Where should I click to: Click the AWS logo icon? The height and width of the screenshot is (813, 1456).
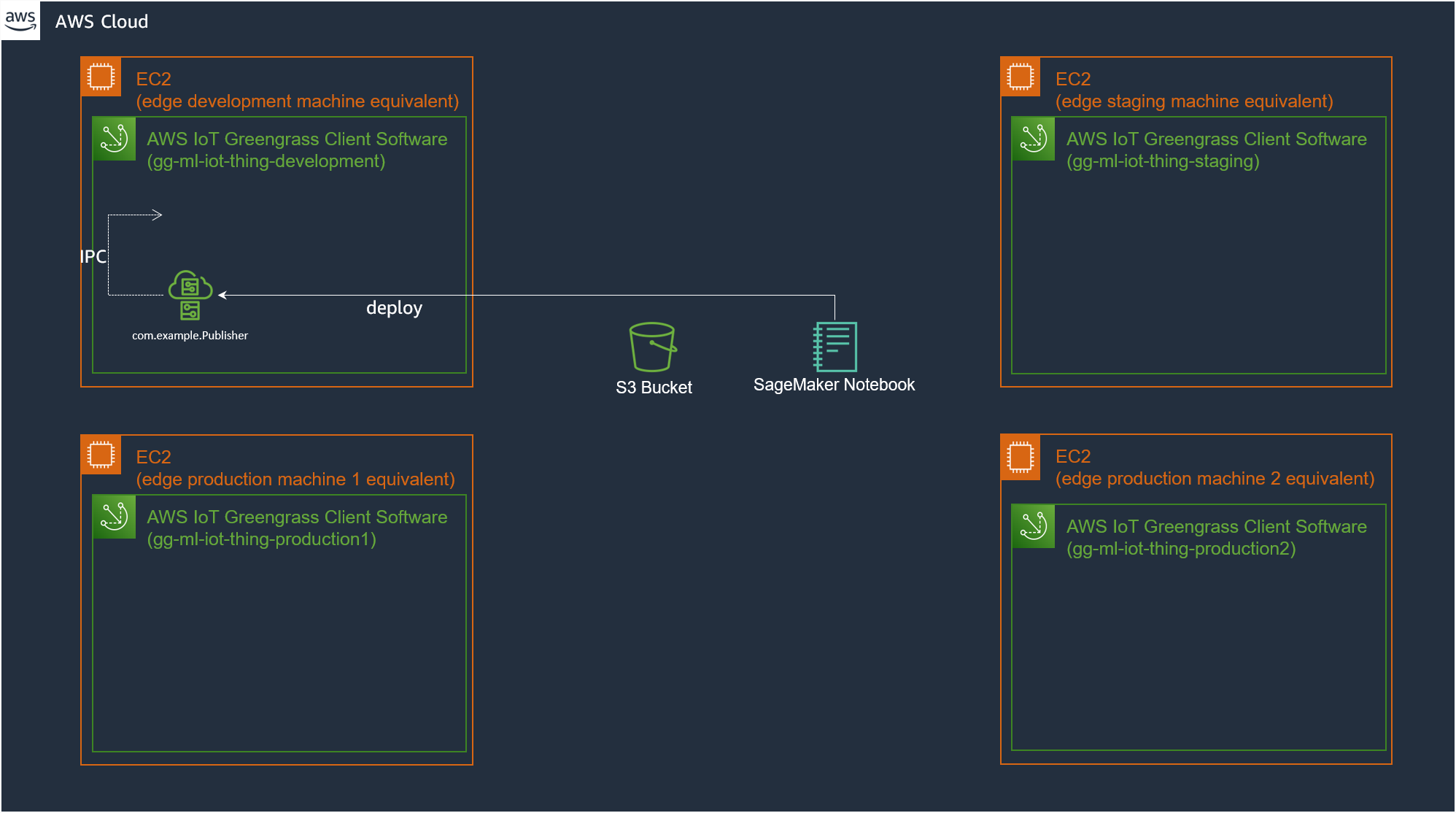coord(20,20)
